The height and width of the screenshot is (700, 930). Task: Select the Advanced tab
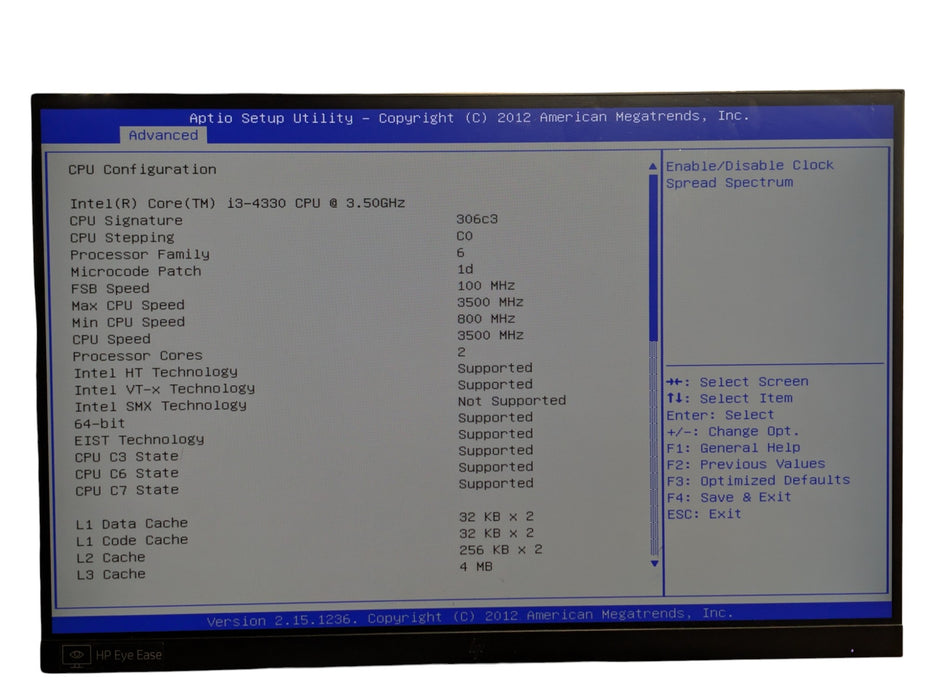click(x=163, y=135)
